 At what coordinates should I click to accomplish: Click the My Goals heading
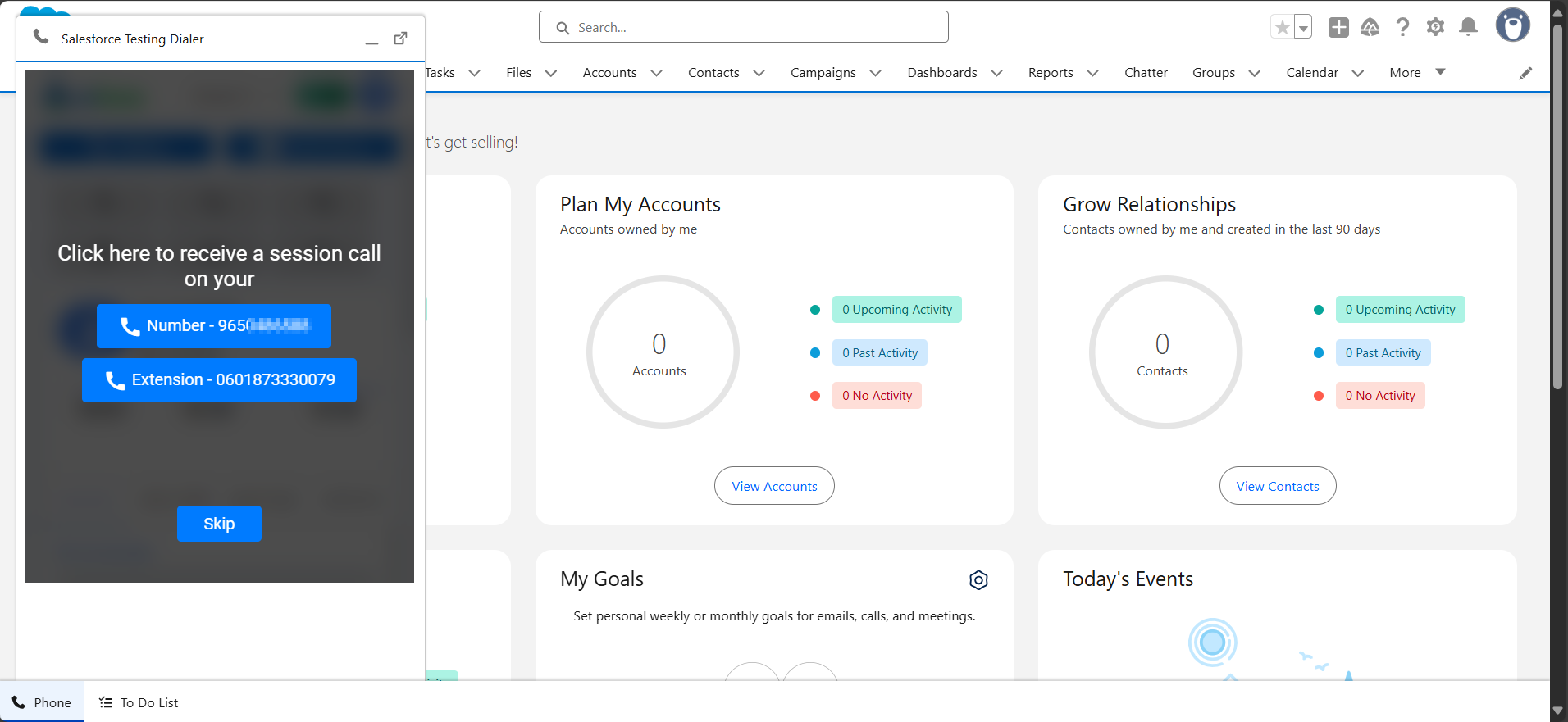click(x=602, y=579)
